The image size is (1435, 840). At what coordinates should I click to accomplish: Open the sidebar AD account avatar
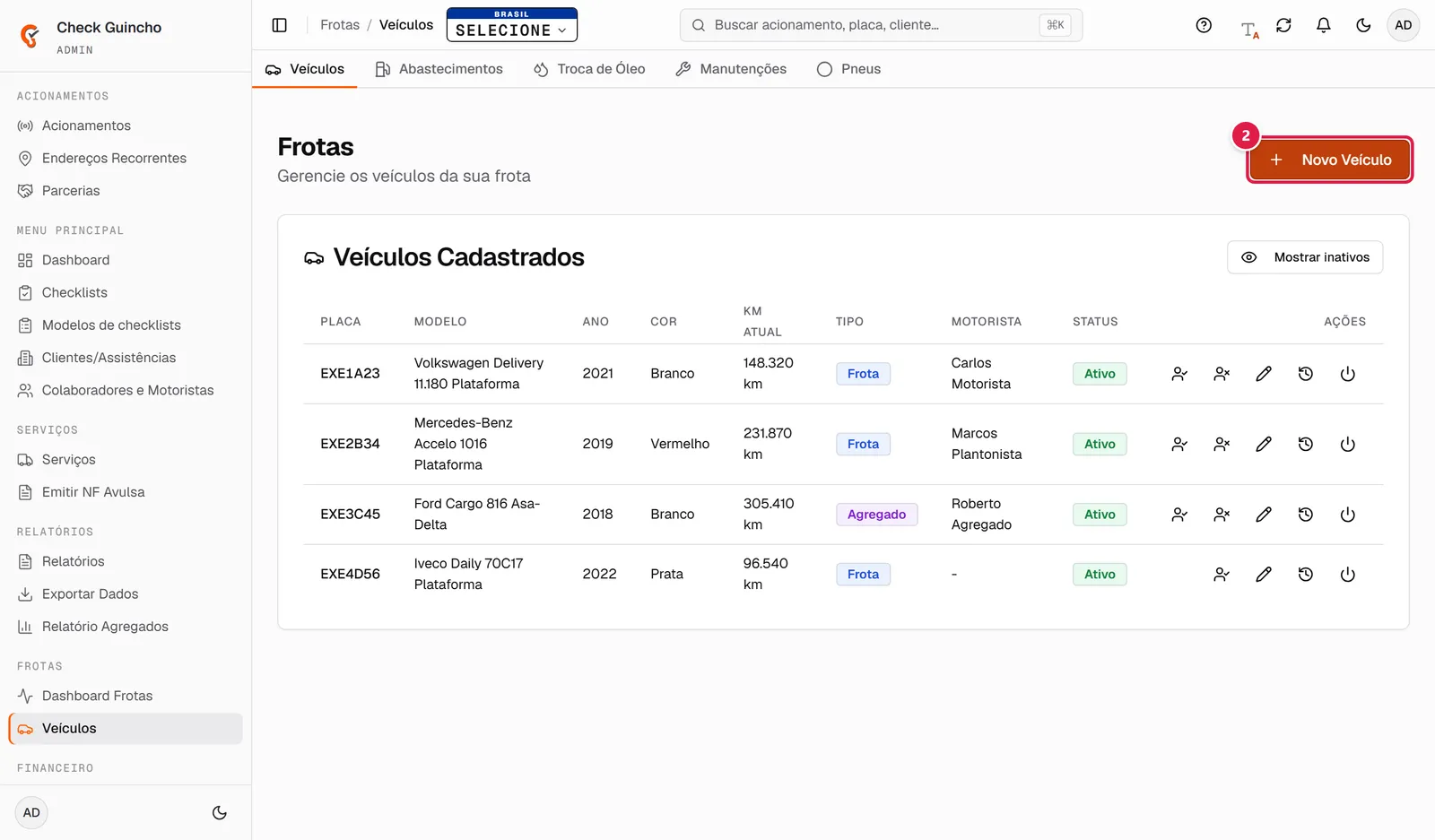coord(31,813)
